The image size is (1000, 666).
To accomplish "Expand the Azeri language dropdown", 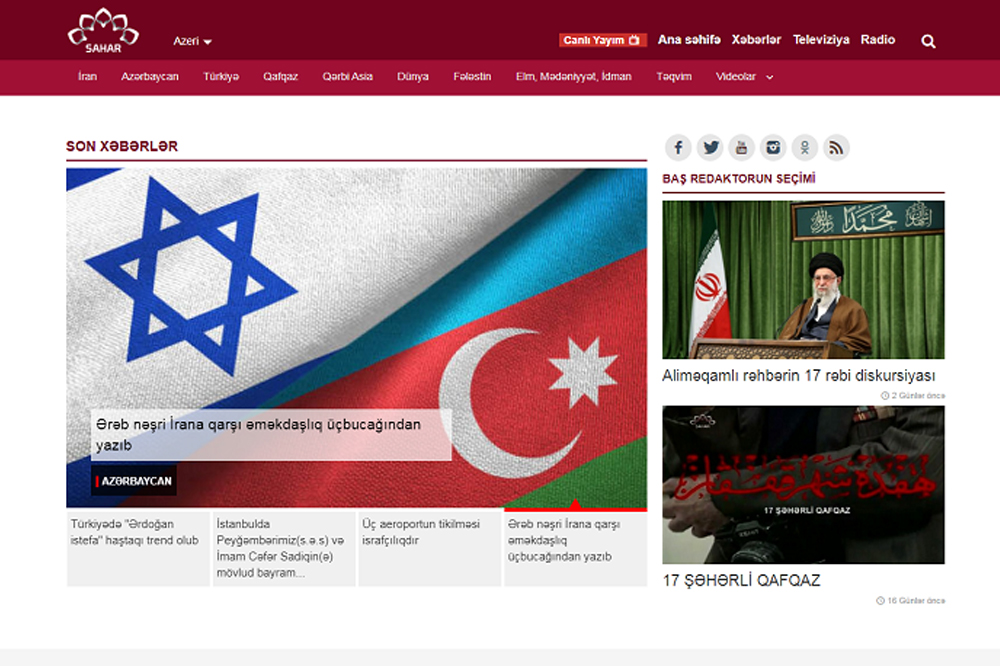I will coord(192,41).
